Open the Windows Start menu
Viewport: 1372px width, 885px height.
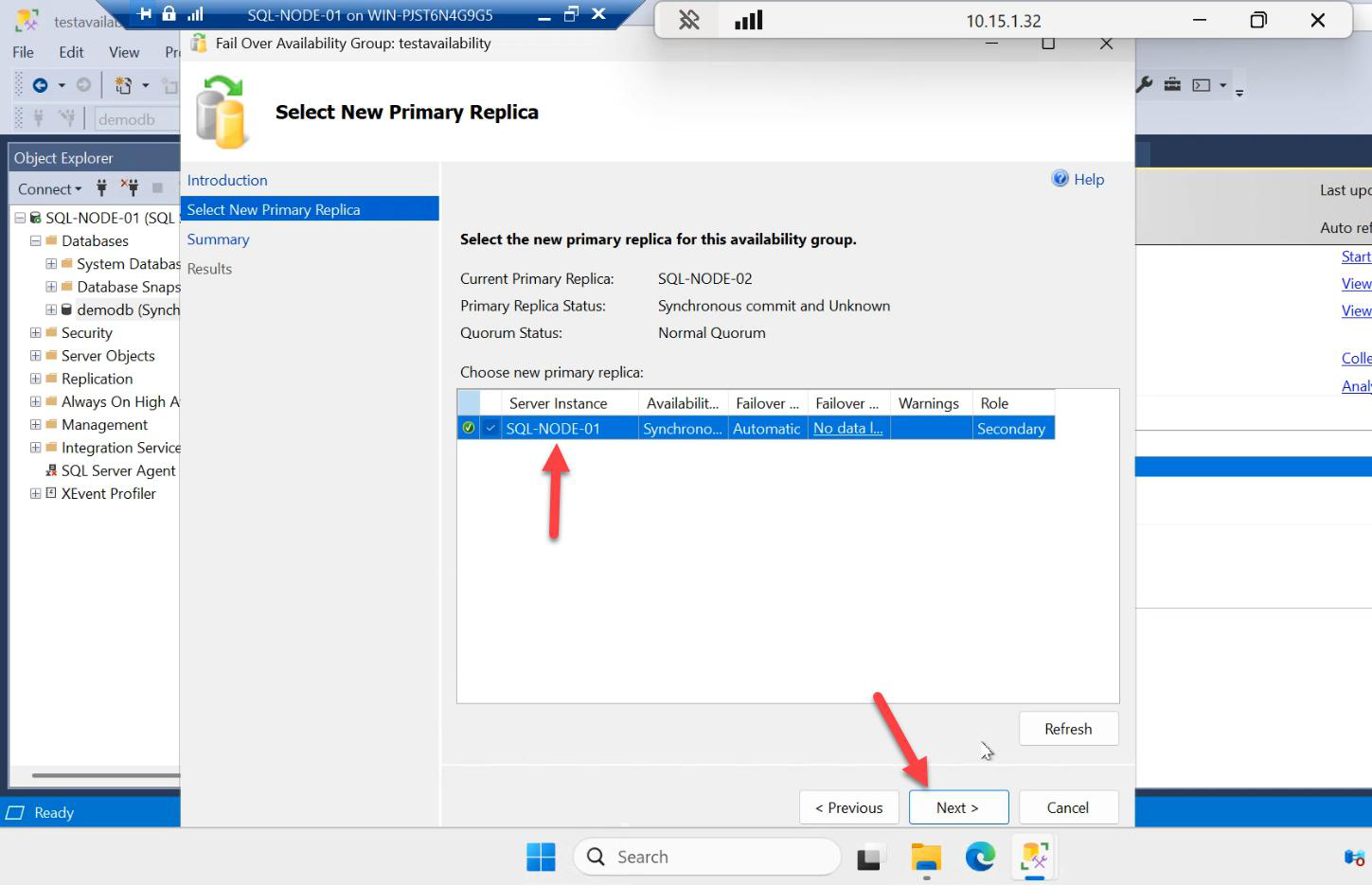click(x=542, y=857)
